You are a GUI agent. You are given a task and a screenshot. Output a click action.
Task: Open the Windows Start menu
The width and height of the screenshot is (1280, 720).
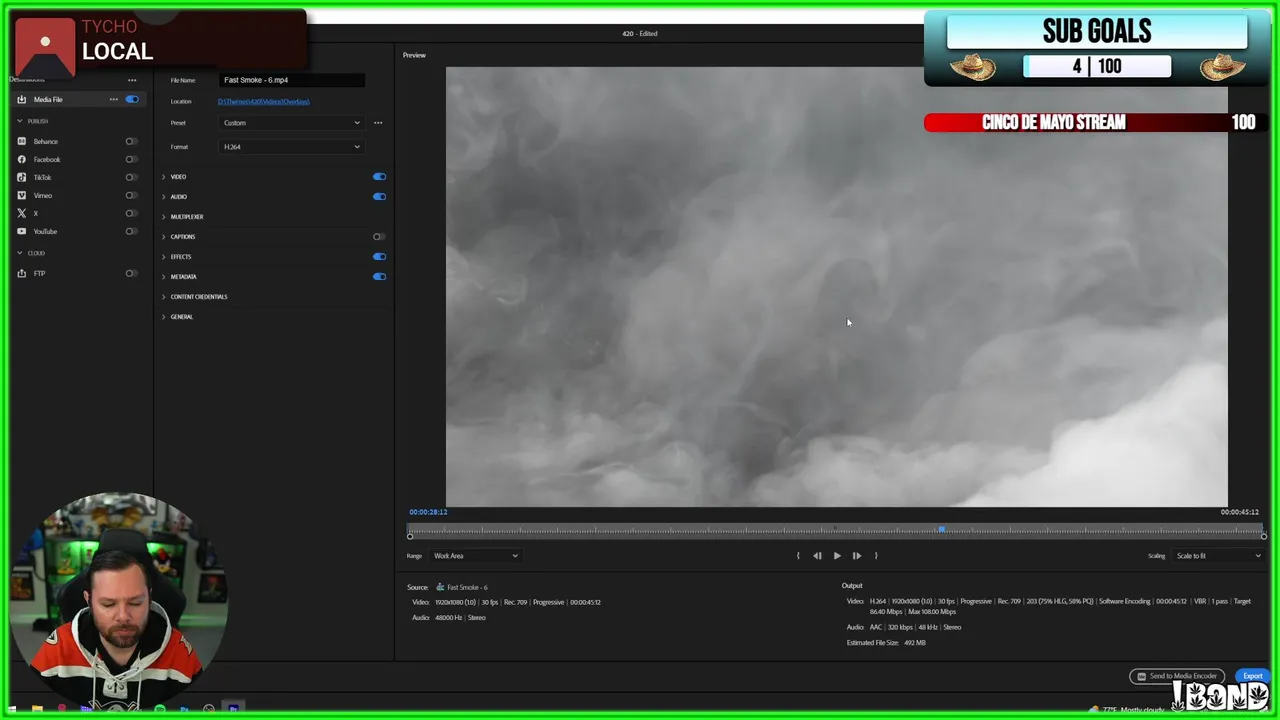14,709
